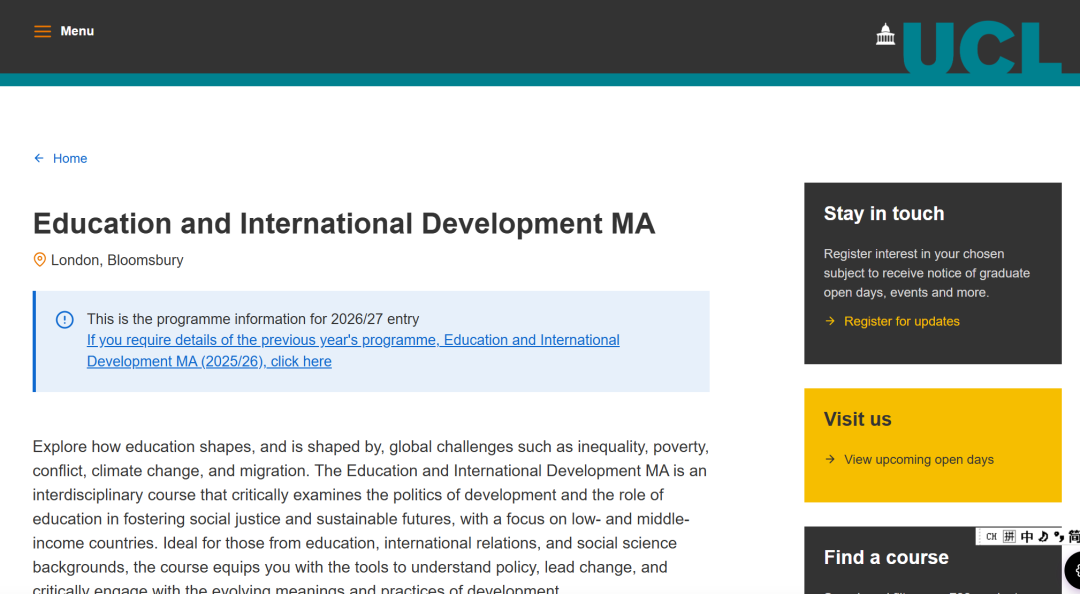Click the round floating button at right edge
The width and height of the screenshot is (1080, 594).
[1073, 571]
